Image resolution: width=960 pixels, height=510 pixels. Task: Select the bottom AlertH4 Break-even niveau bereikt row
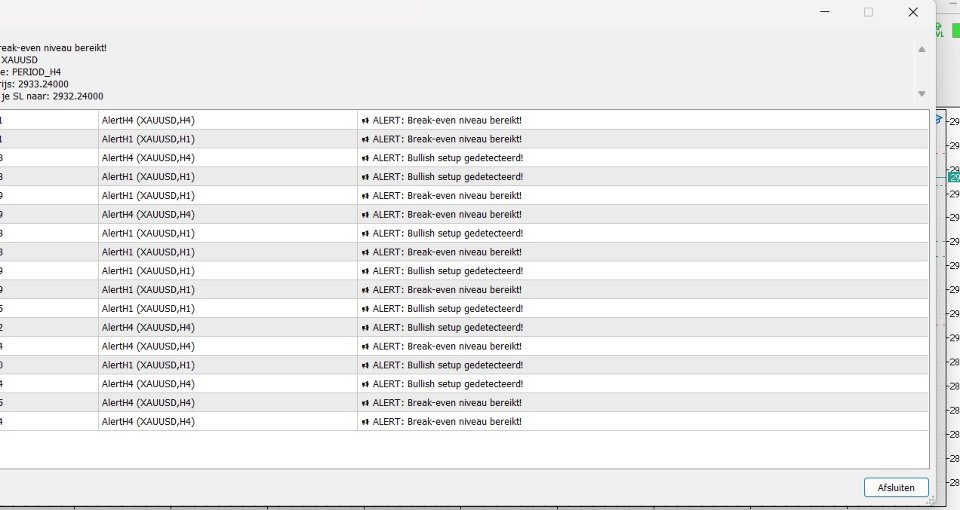pyautogui.click(x=464, y=421)
